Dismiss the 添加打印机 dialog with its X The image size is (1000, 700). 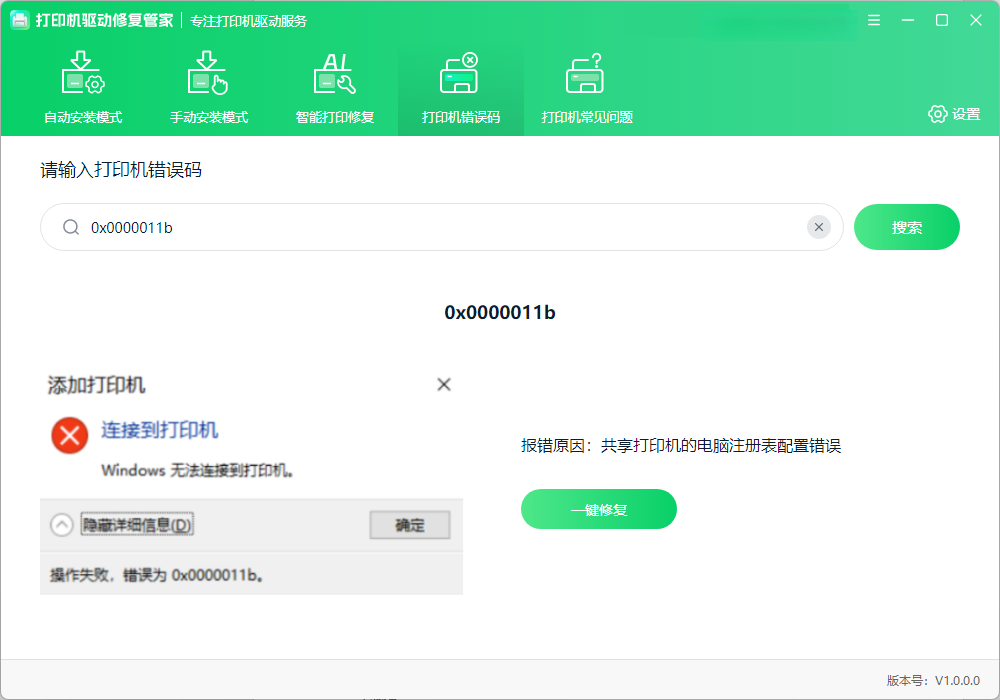coord(443,384)
